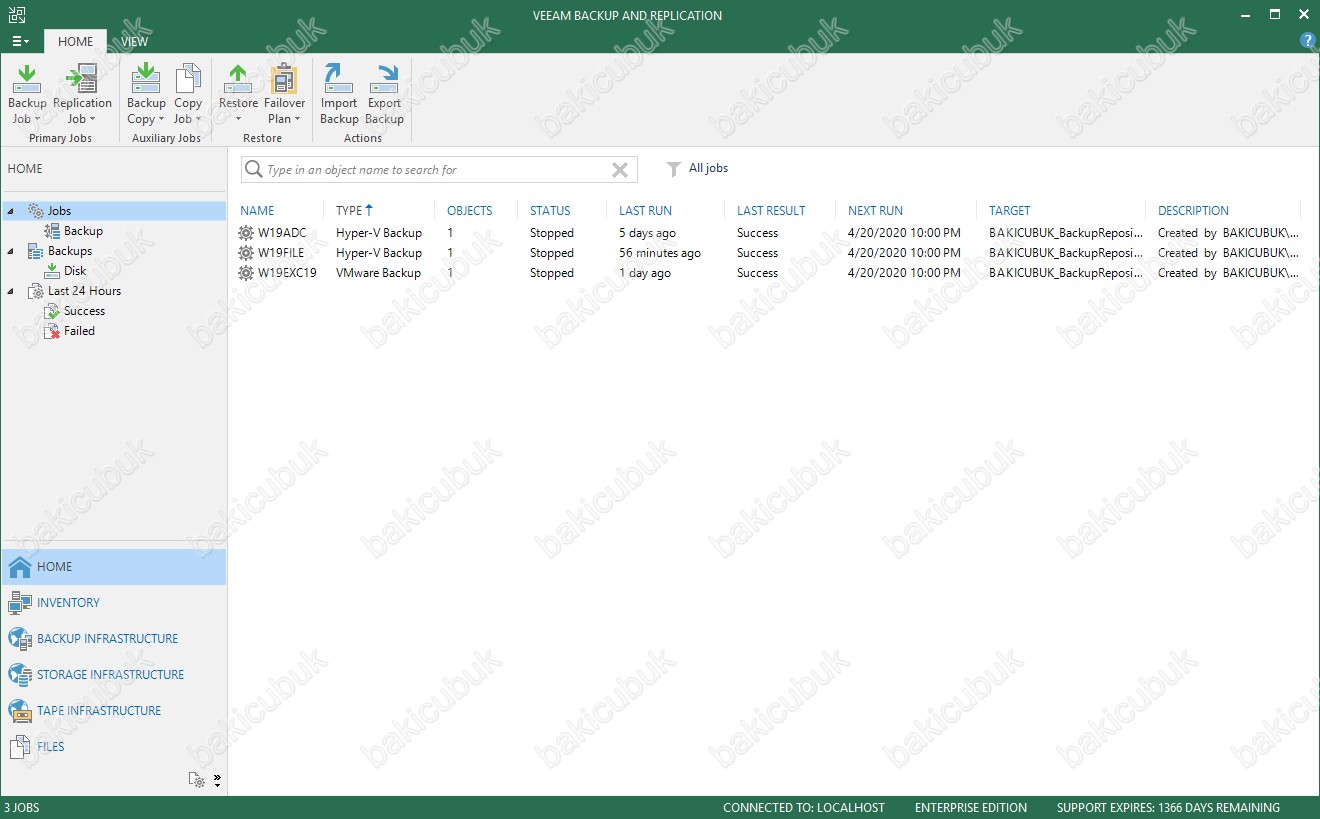Open the BACKUP INFRASTRUCTURE view
Screen dimensions: 1320x819
(x=114, y=639)
